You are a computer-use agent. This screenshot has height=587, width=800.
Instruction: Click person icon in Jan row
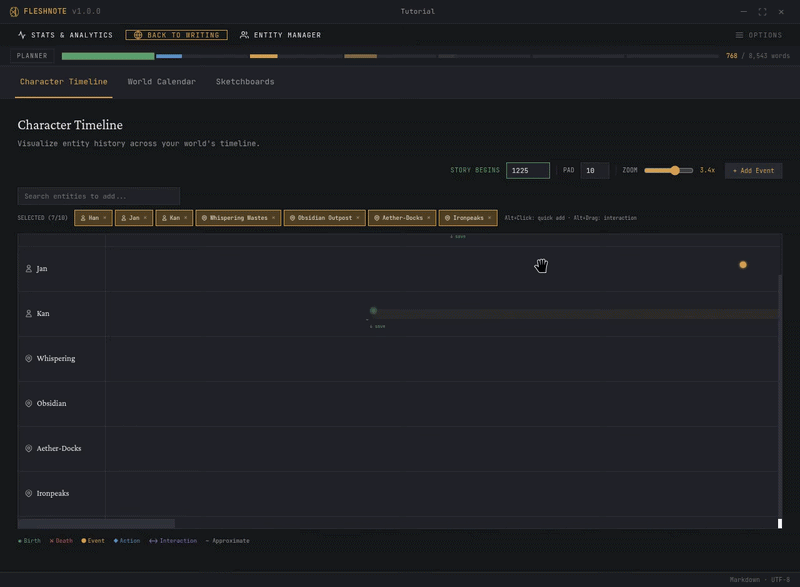29,269
